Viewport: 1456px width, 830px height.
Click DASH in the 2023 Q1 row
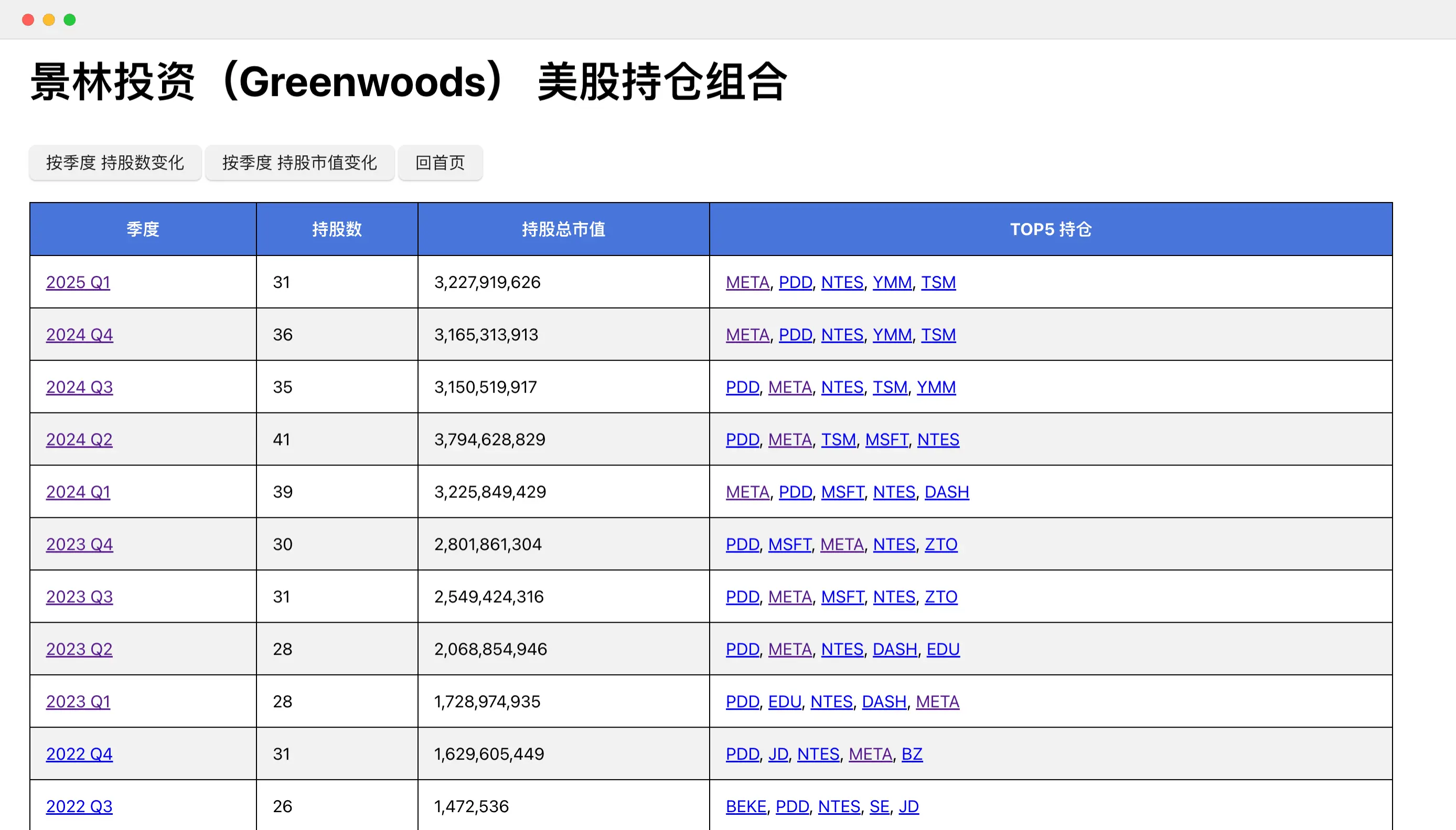[884, 702]
